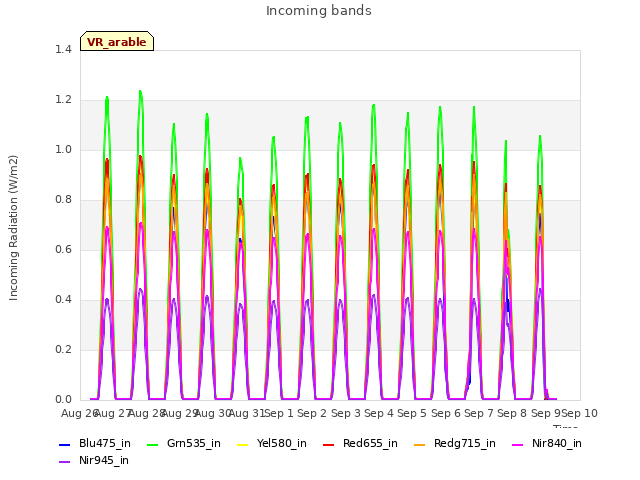Select the Redg715_in legend label

(465, 444)
